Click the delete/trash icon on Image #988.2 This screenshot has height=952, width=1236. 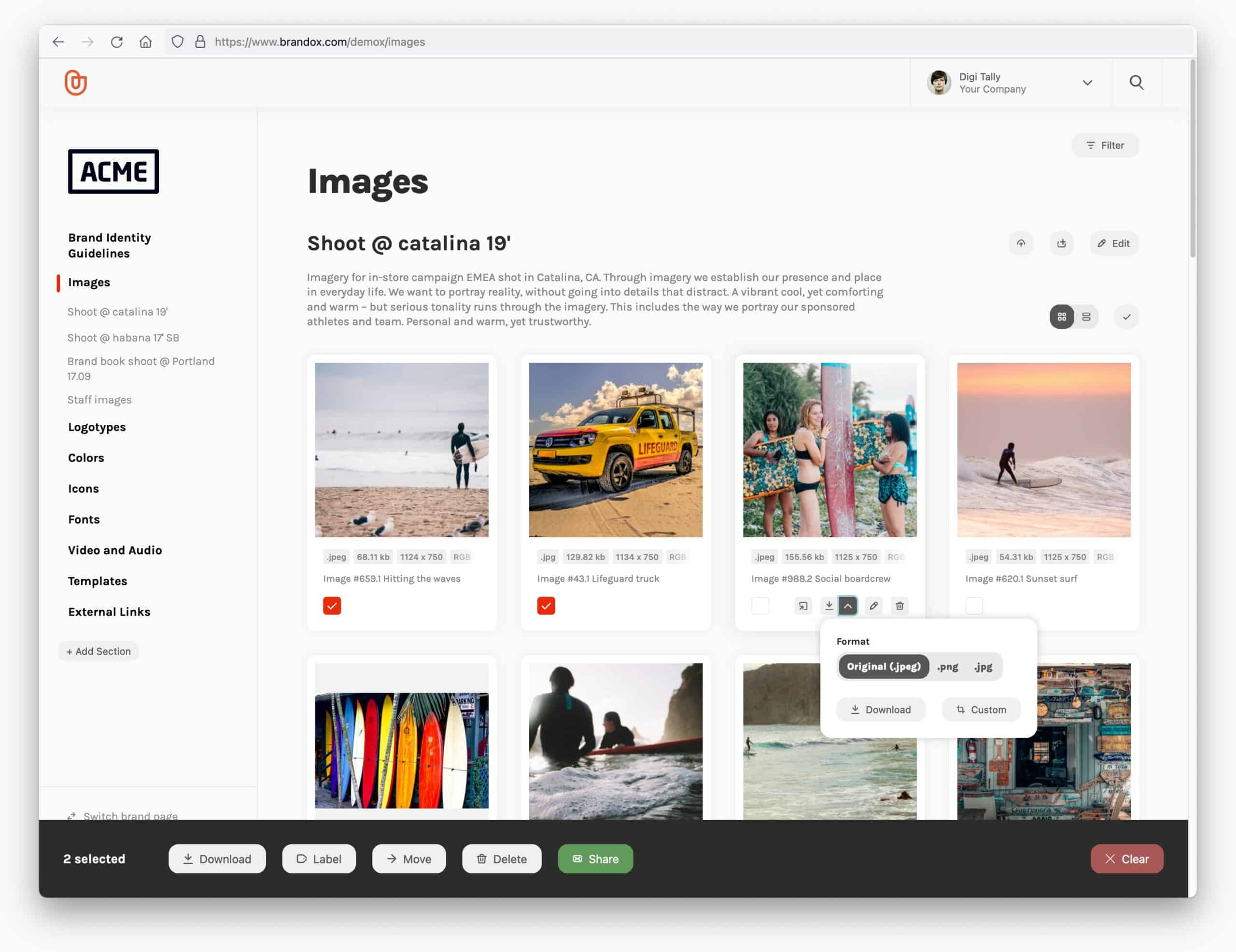899,605
